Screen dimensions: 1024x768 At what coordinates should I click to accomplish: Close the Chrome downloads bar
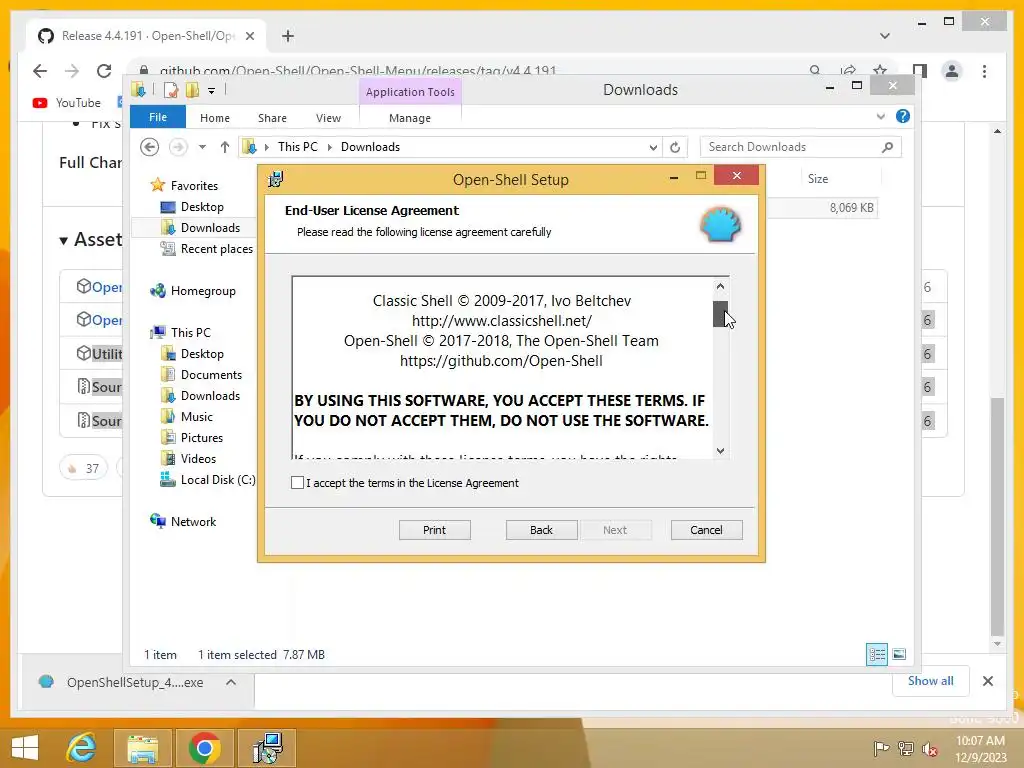[x=988, y=681]
